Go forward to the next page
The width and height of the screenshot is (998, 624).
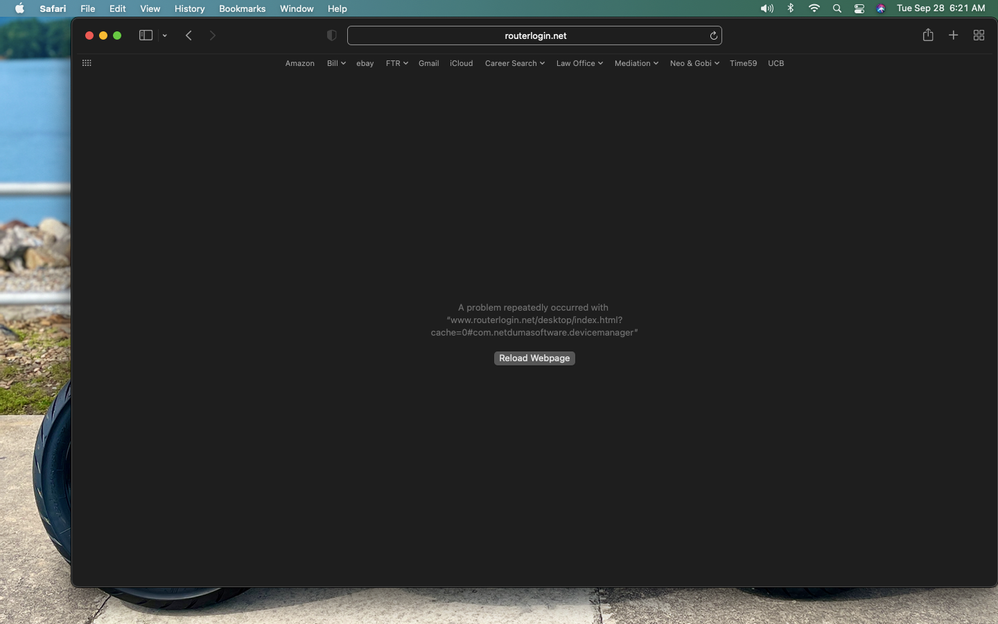pyautogui.click(x=213, y=36)
